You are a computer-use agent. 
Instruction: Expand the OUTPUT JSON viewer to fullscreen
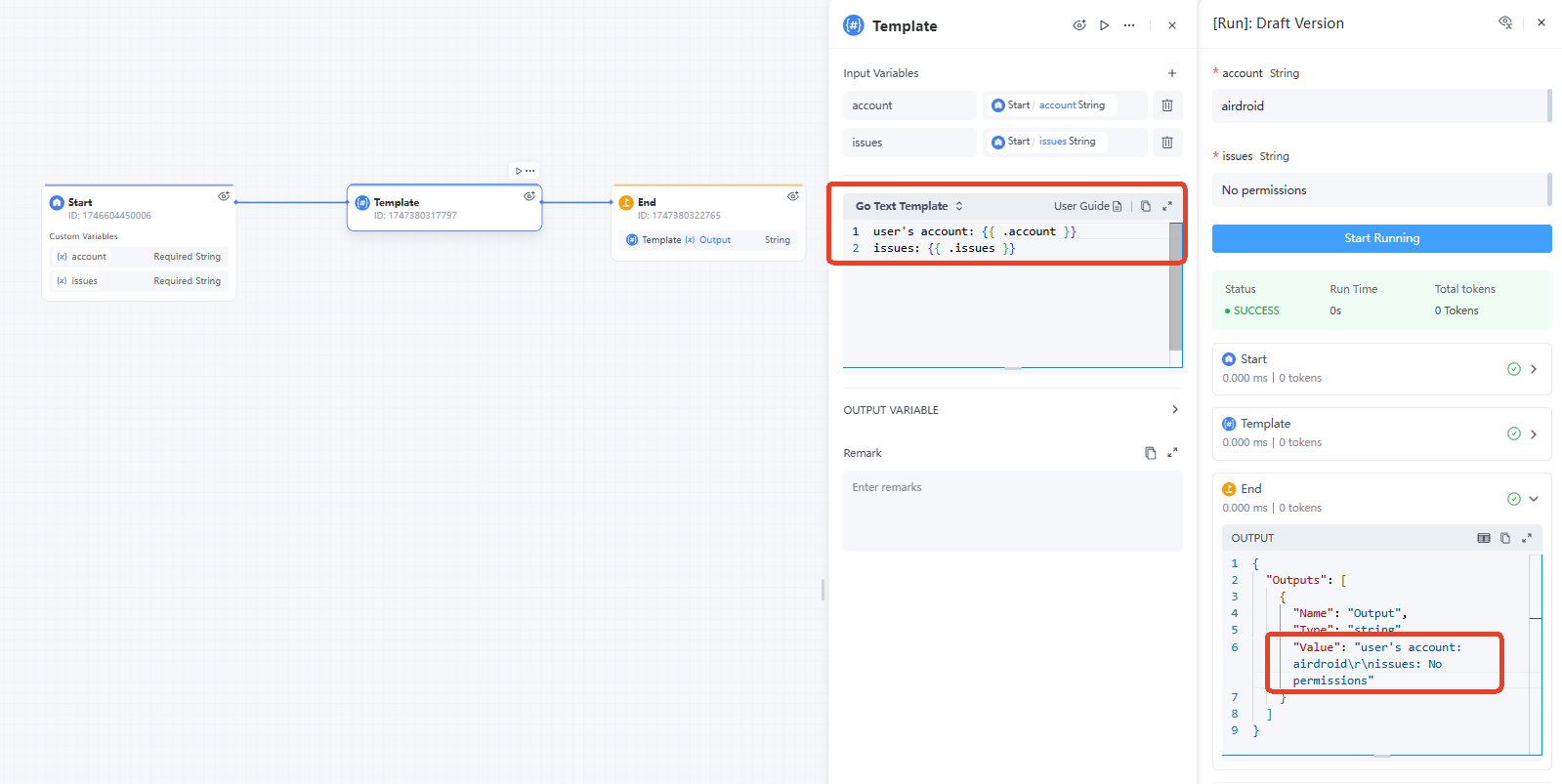tap(1527, 538)
